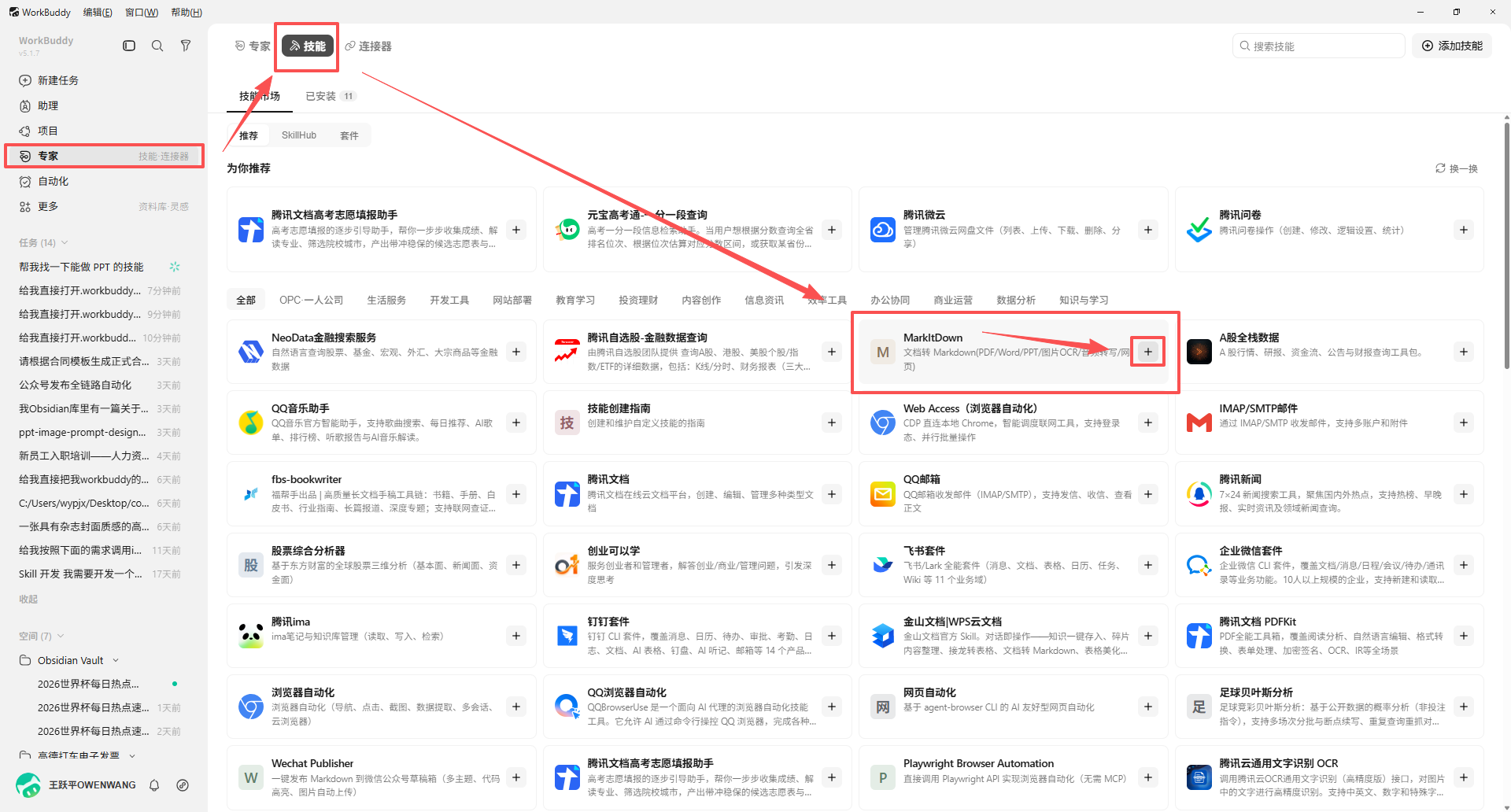Refresh recommendations with 换一换
1511x812 pixels.
tap(1457, 168)
